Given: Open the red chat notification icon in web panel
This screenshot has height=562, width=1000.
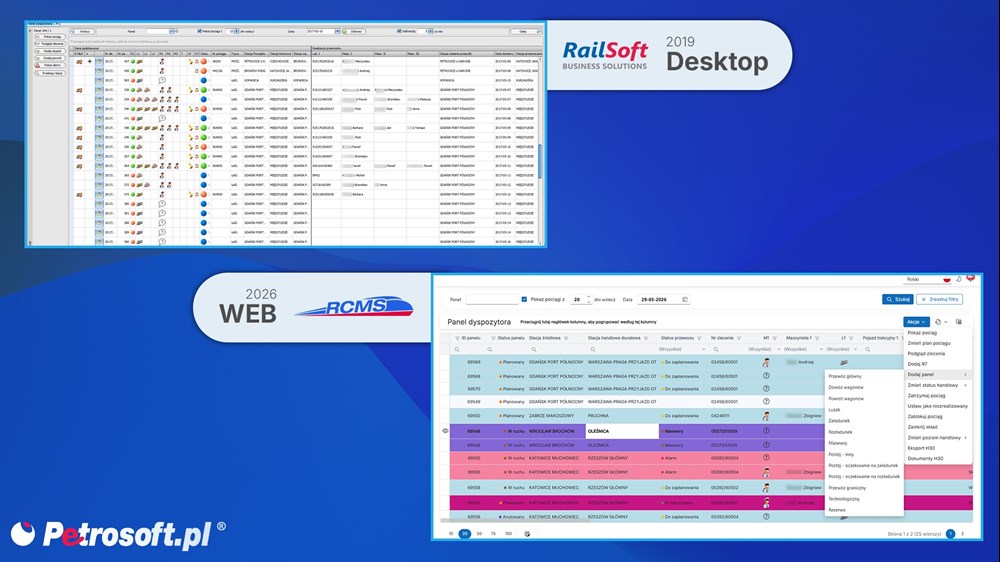Looking at the screenshot, I should point(970,278).
